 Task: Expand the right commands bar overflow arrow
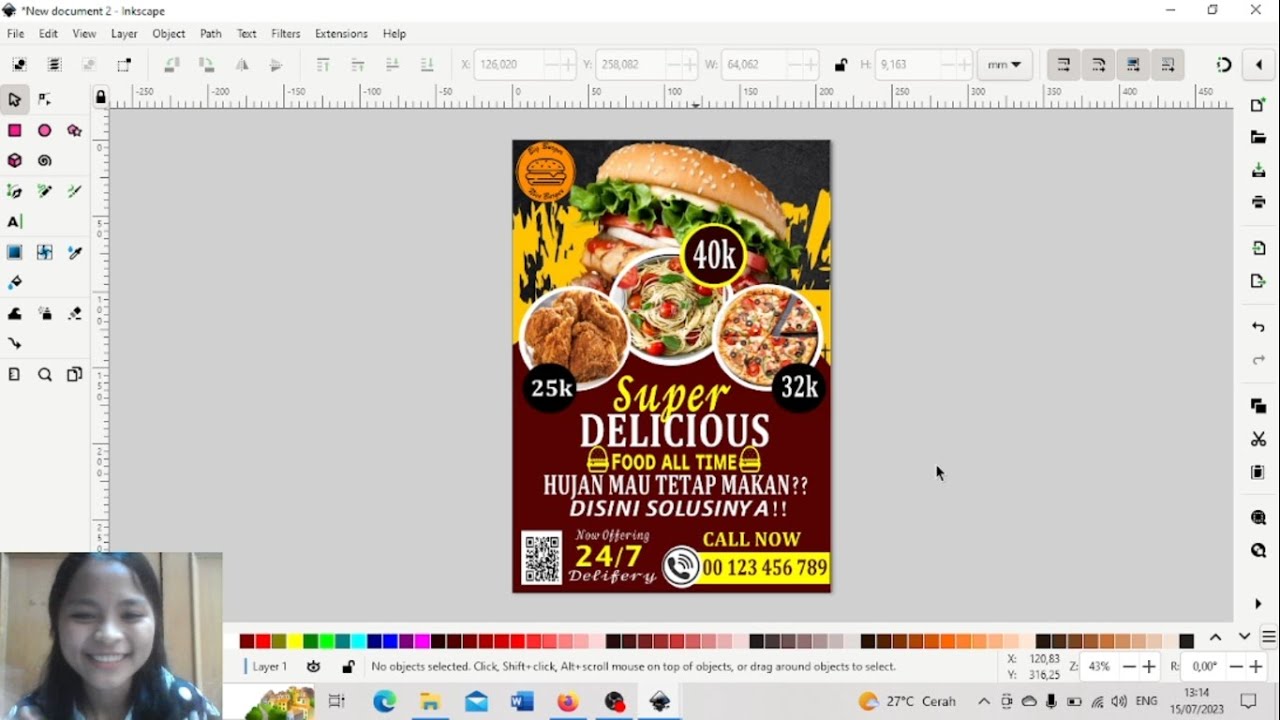1258,604
